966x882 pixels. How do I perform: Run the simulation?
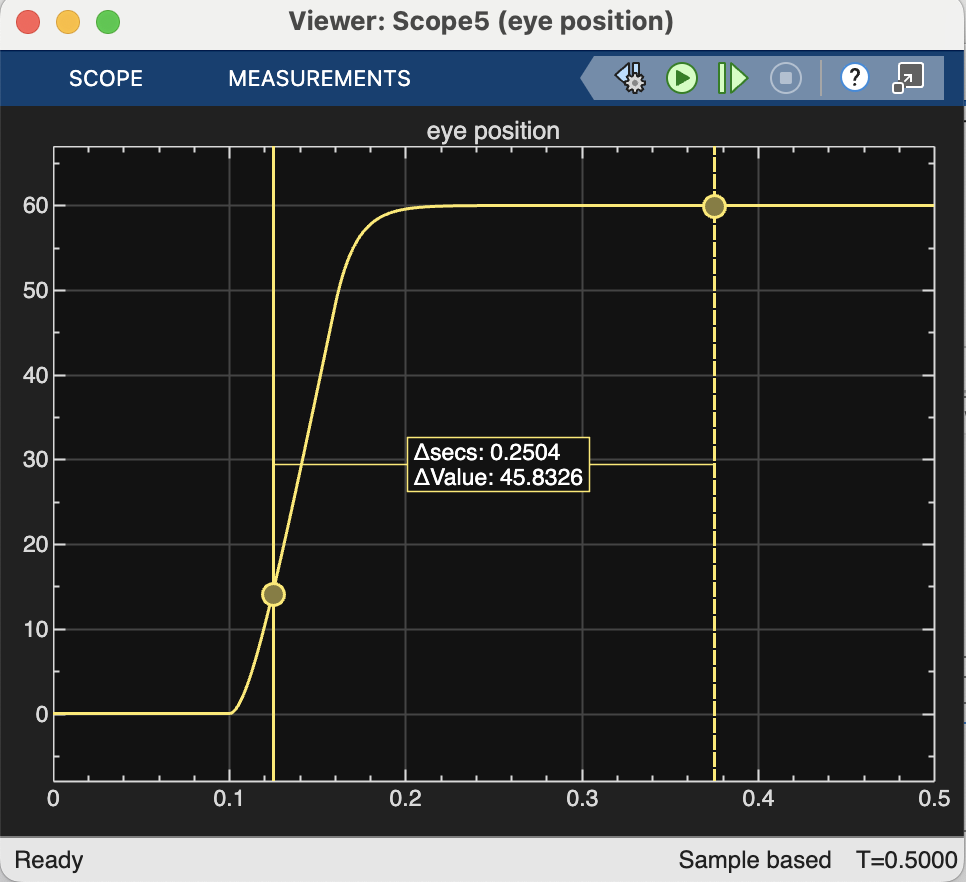pos(681,78)
